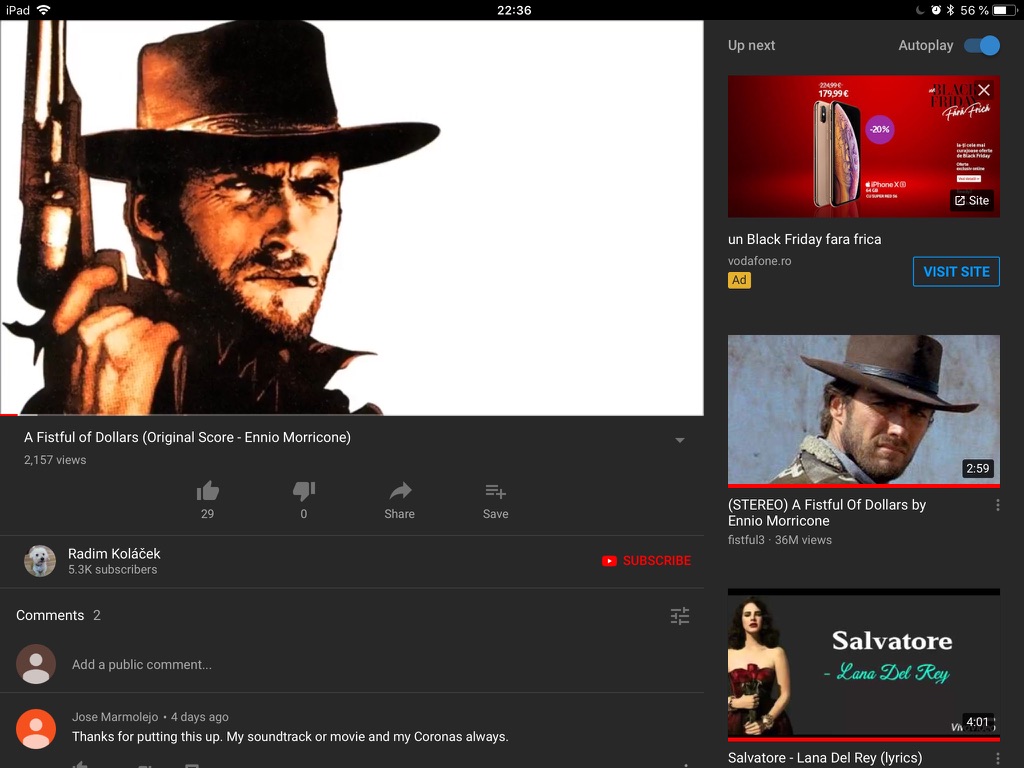Image resolution: width=1024 pixels, height=768 pixels.
Task: Tap the Comments heading
Action: (50, 615)
